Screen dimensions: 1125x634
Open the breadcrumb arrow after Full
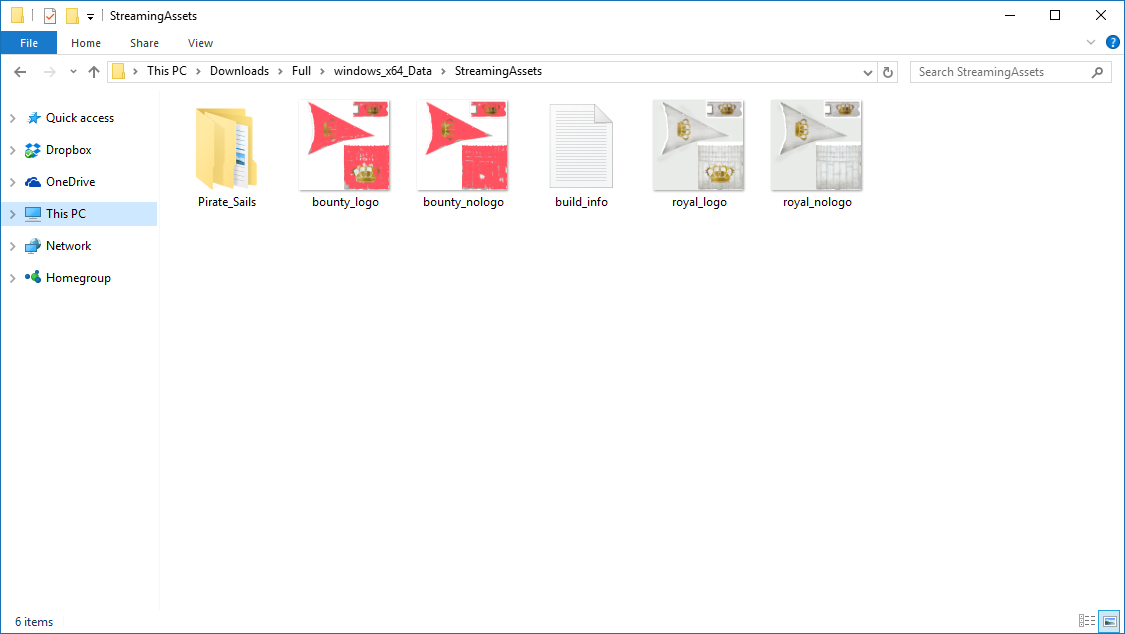click(322, 72)
